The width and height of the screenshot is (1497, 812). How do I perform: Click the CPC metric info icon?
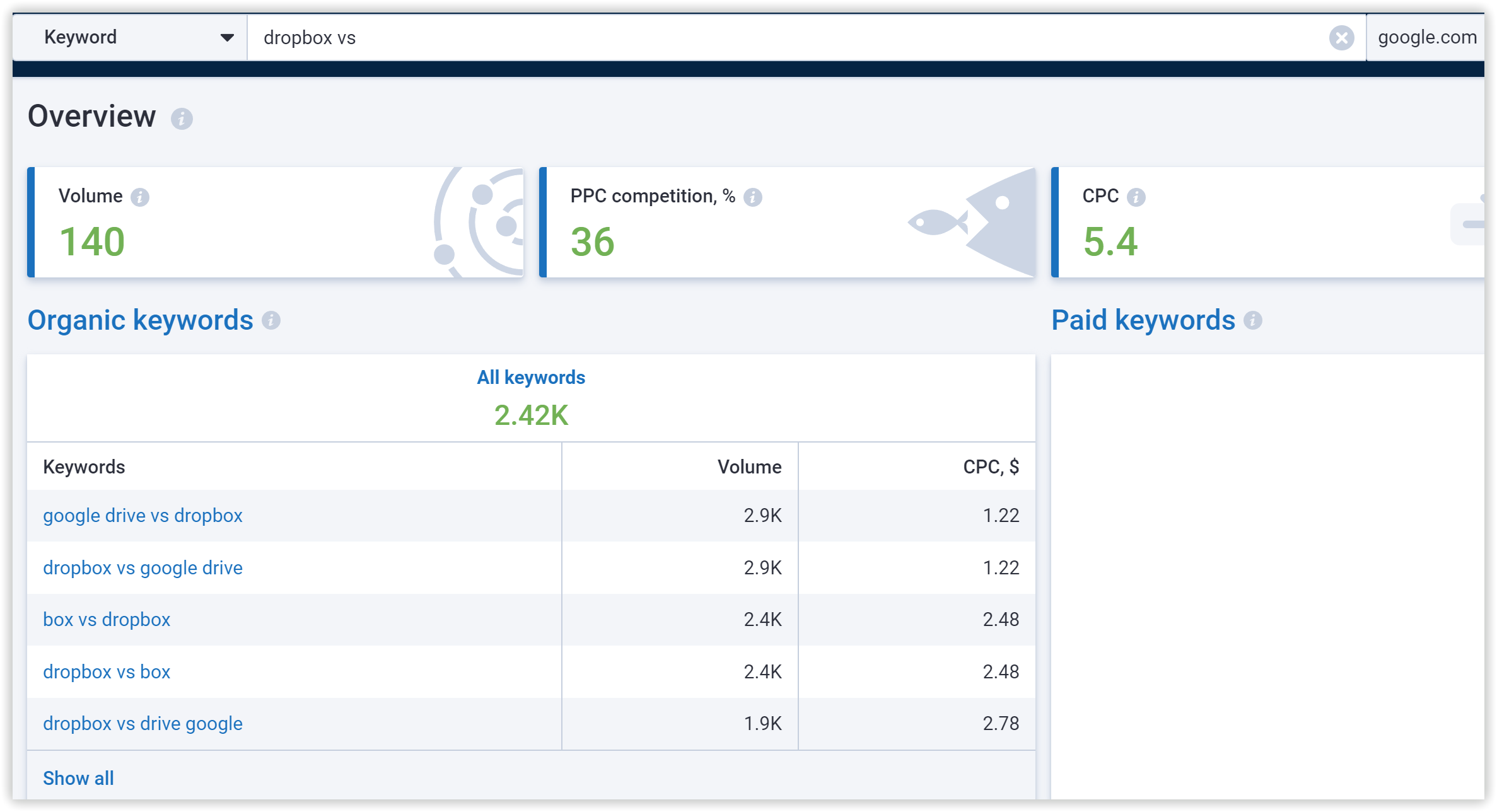pyautogui.click(x=1137, y=197)
